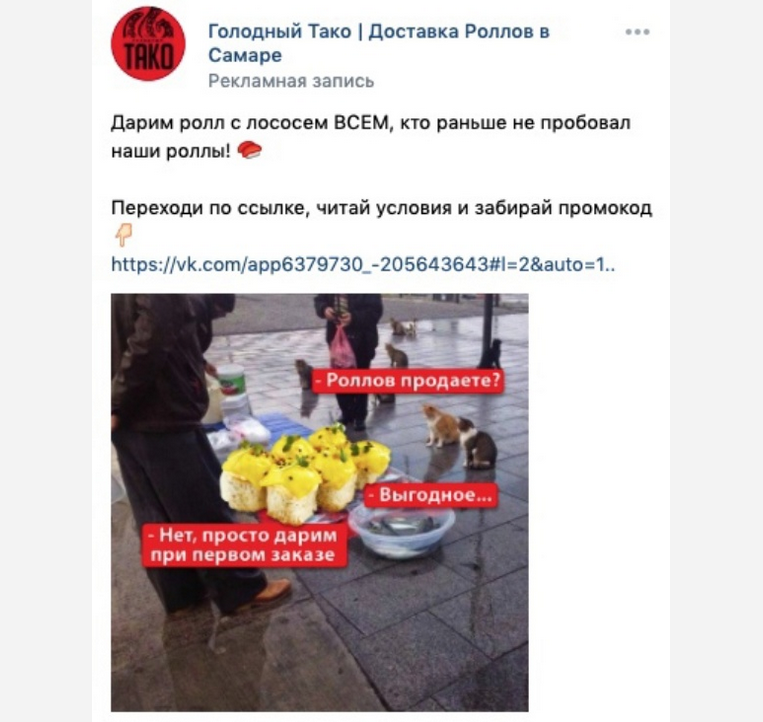The height and width of the screenshot is (722, 763).
Task: Follow the vk.com/app6379730 promo link
Action: [363, 264]
